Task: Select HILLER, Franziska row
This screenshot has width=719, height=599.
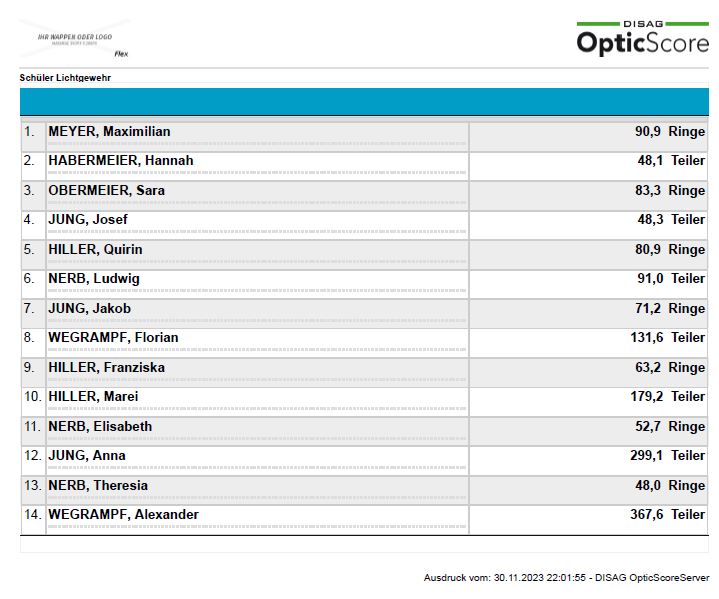Action: [x=107, y=367]
